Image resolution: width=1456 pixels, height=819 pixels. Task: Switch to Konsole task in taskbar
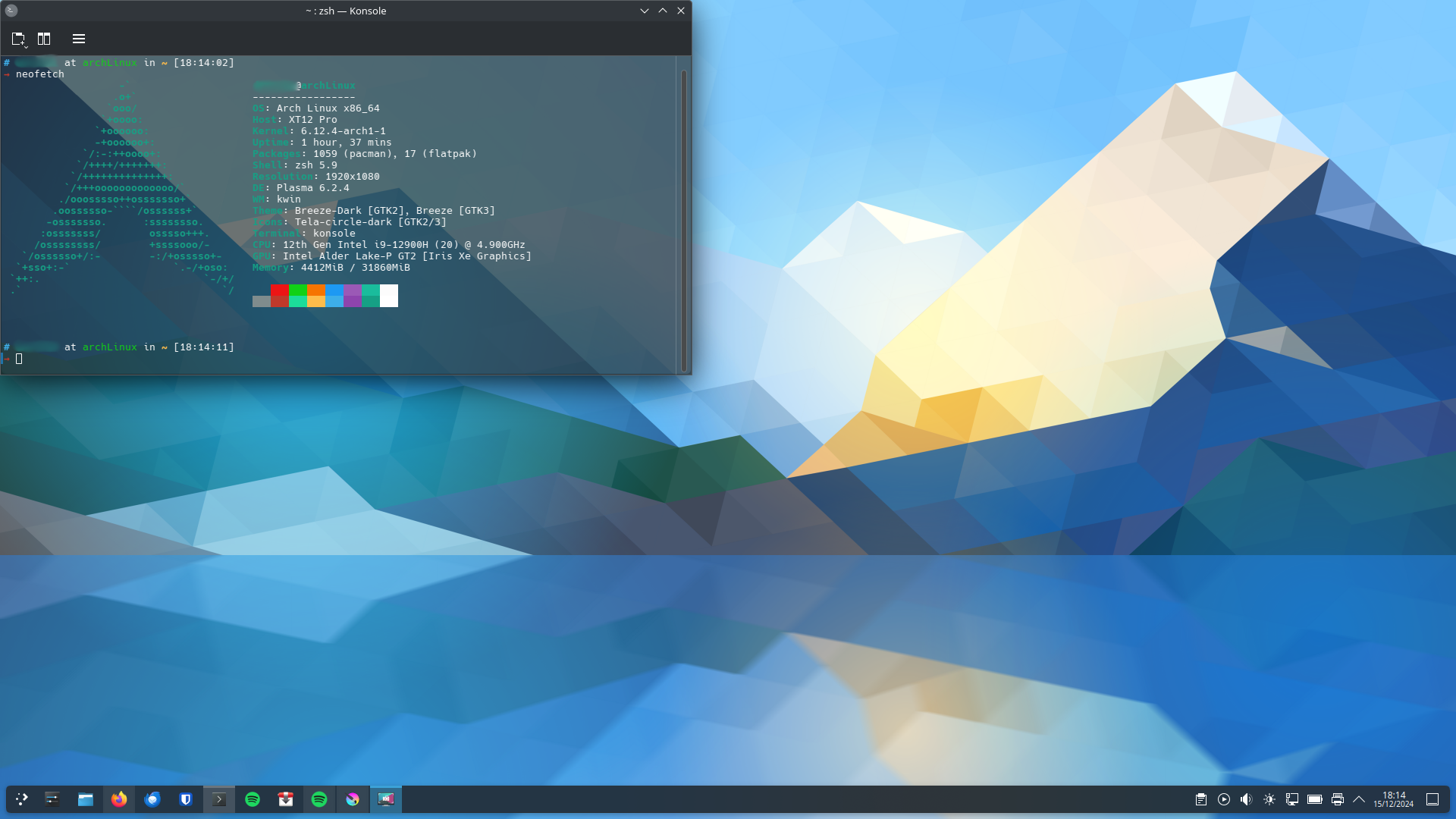219,799
